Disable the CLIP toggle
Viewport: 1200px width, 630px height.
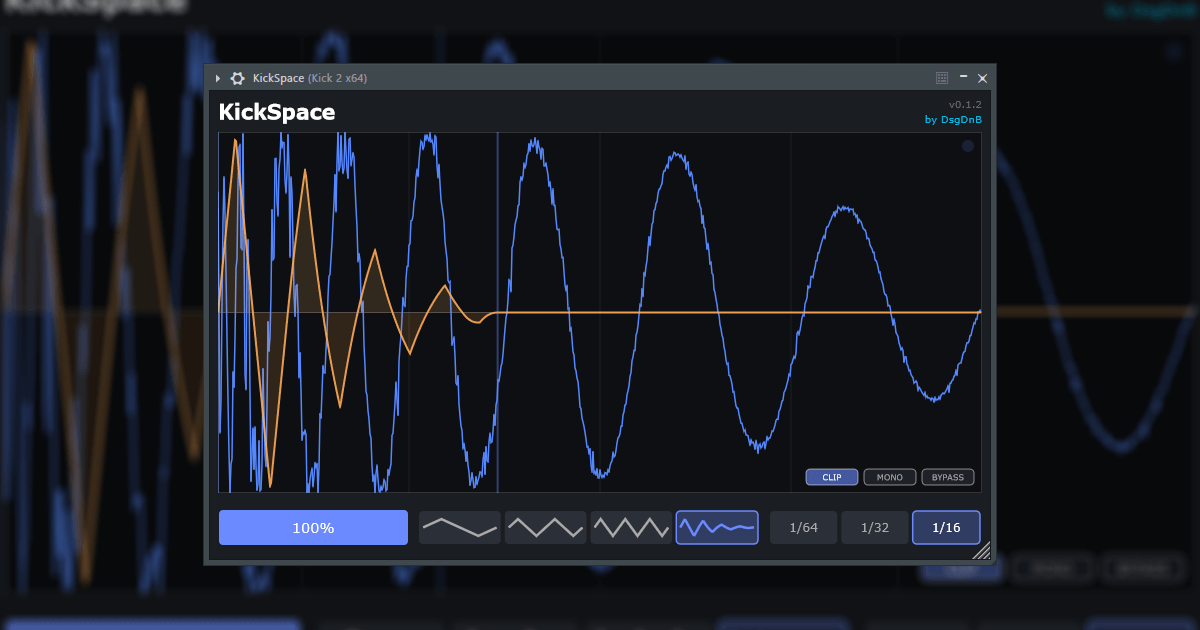pos(831,477)
